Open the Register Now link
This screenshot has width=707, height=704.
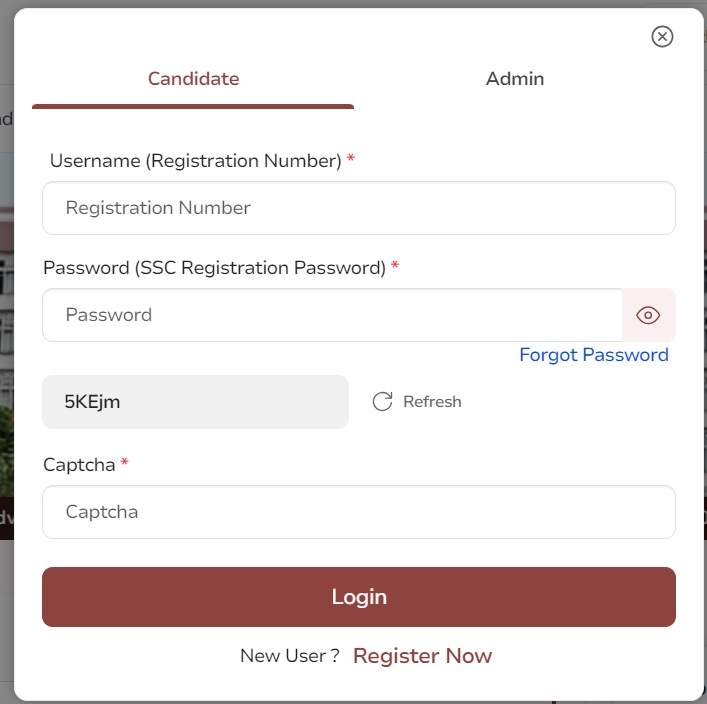coord(422,656)
